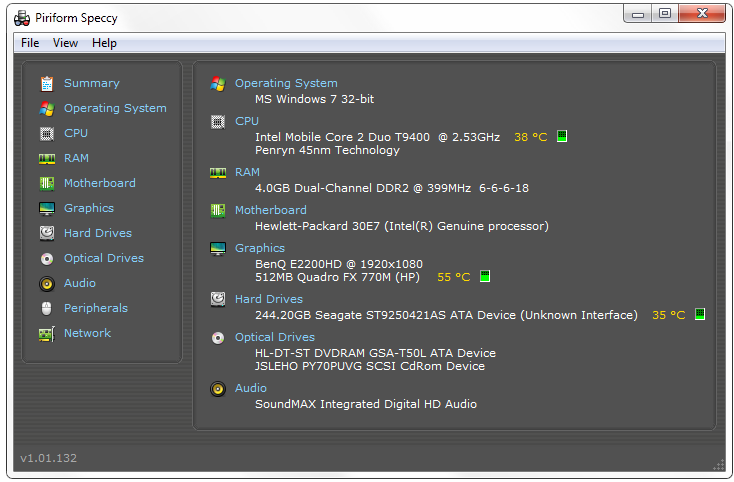Open Peripherals section from sidebar
Screen dimensions: 734x482
96,308
